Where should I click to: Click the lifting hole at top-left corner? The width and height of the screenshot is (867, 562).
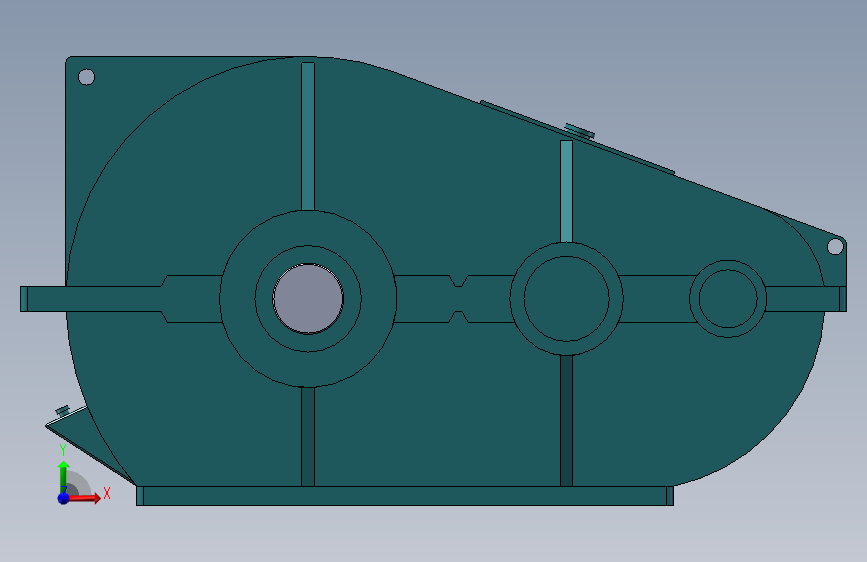point(86,77)
